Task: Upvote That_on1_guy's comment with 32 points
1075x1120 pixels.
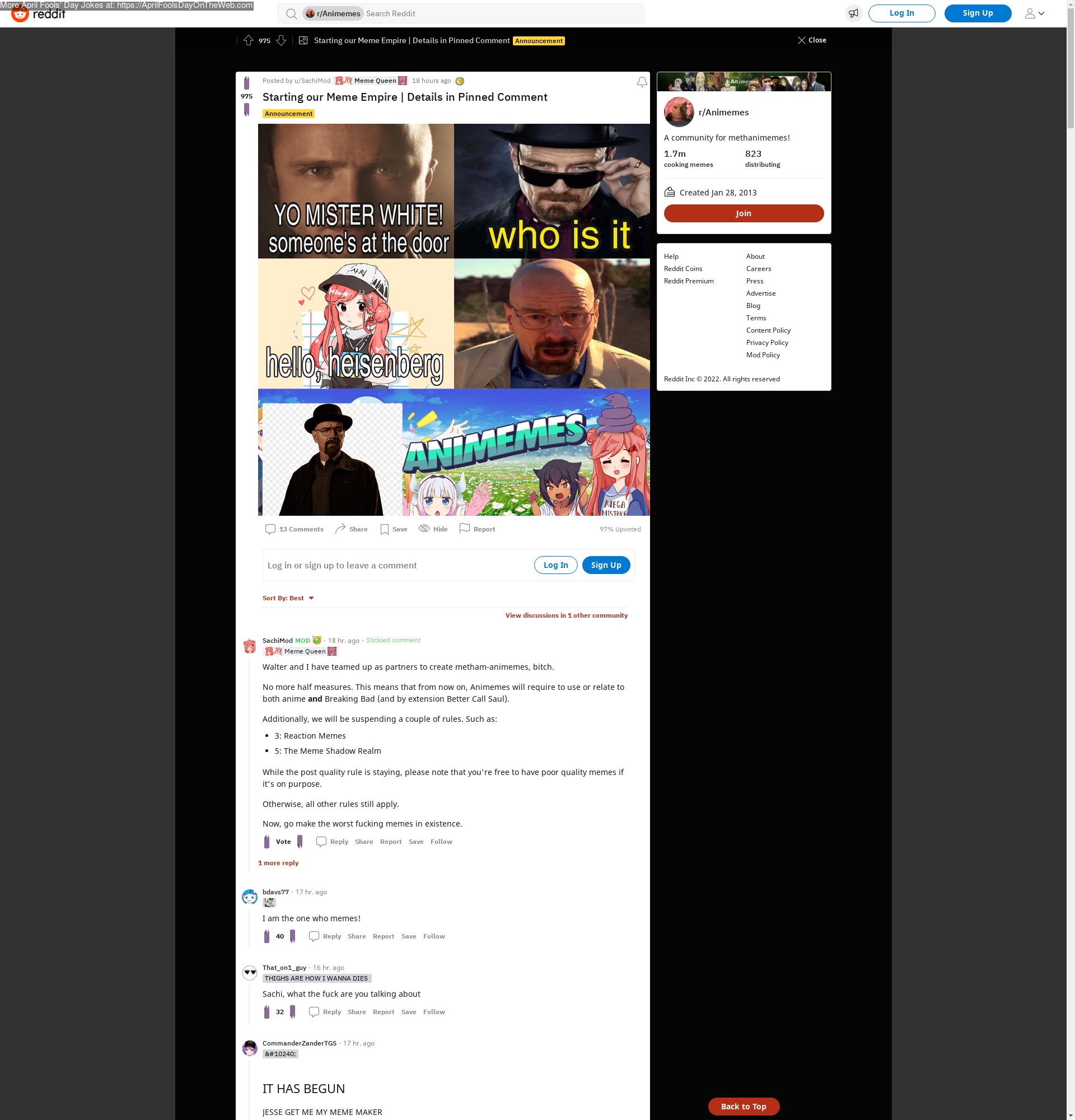Action: click(x=267, y=1012)
